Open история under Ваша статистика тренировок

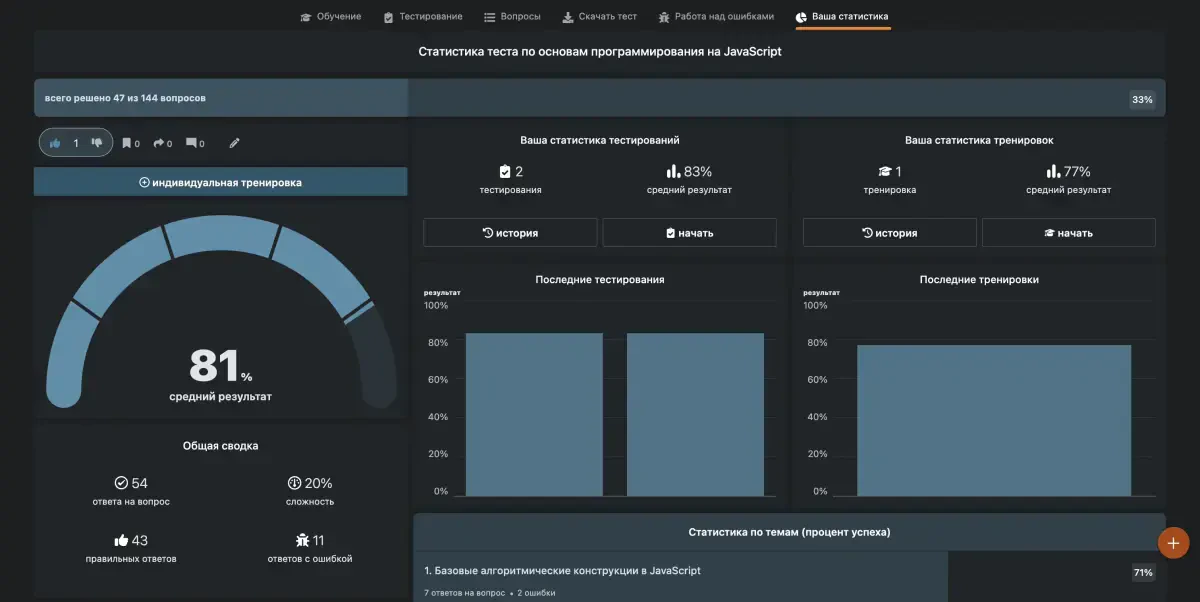[x=888, y=232]
